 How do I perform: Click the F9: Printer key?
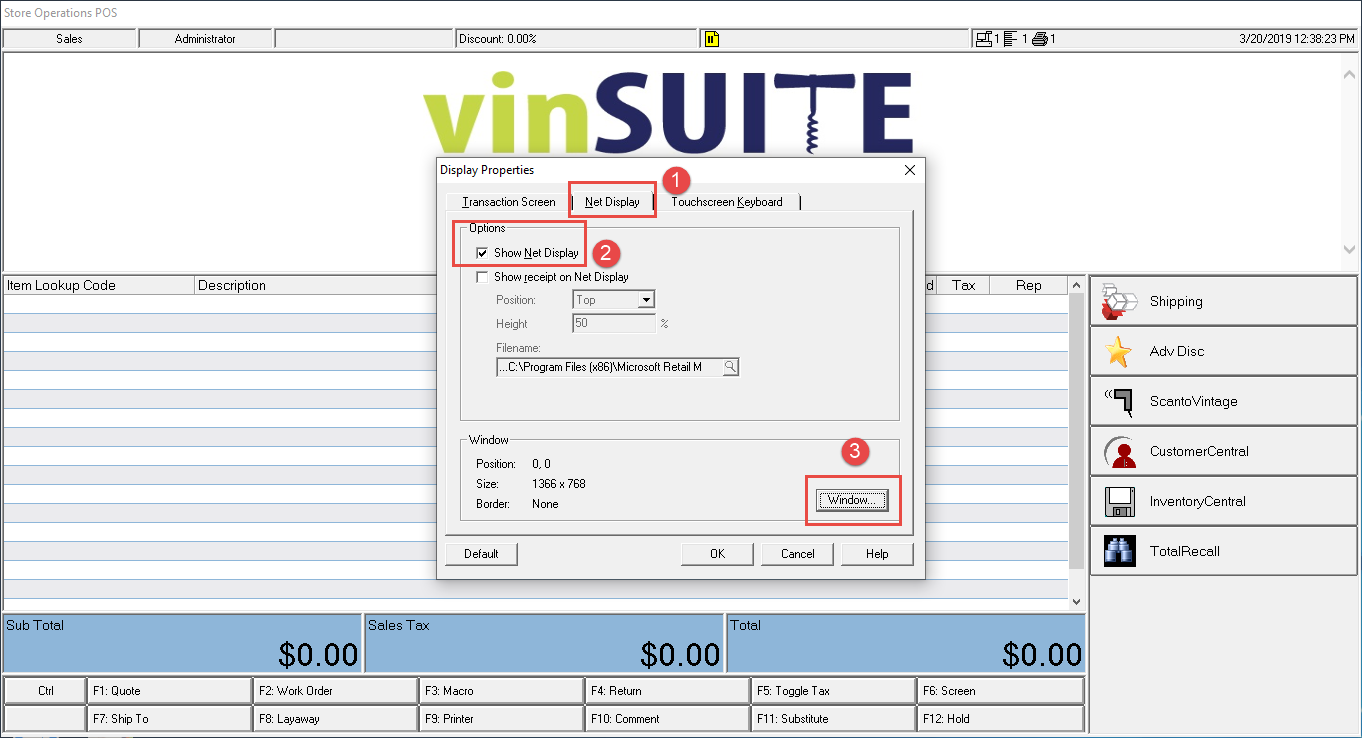(501, 719)
